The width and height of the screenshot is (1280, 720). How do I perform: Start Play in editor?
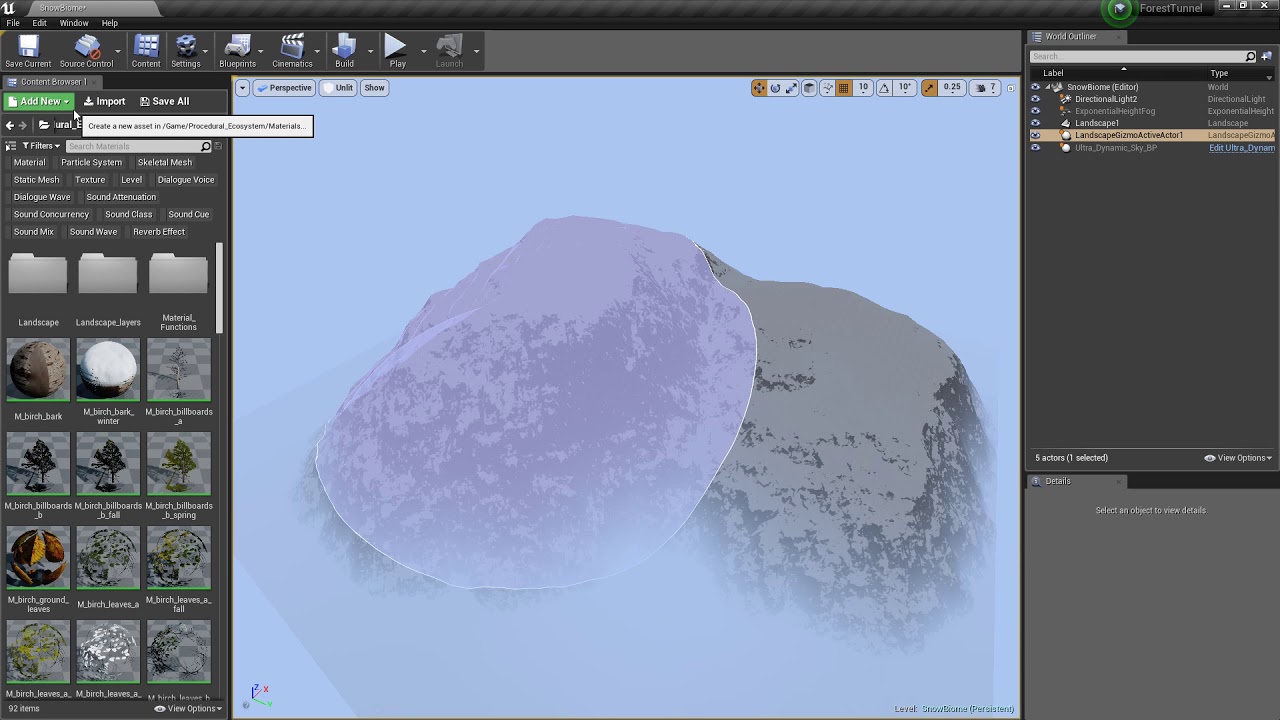point(397,51)
